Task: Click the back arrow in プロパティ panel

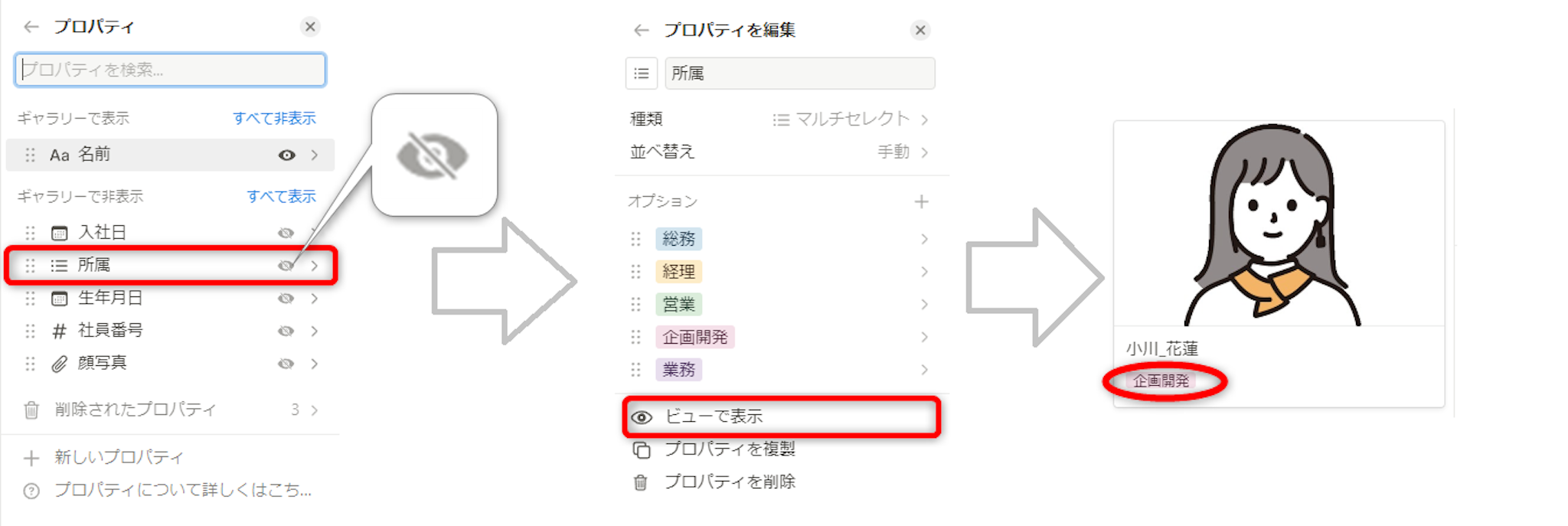Action: click(31, 28)
